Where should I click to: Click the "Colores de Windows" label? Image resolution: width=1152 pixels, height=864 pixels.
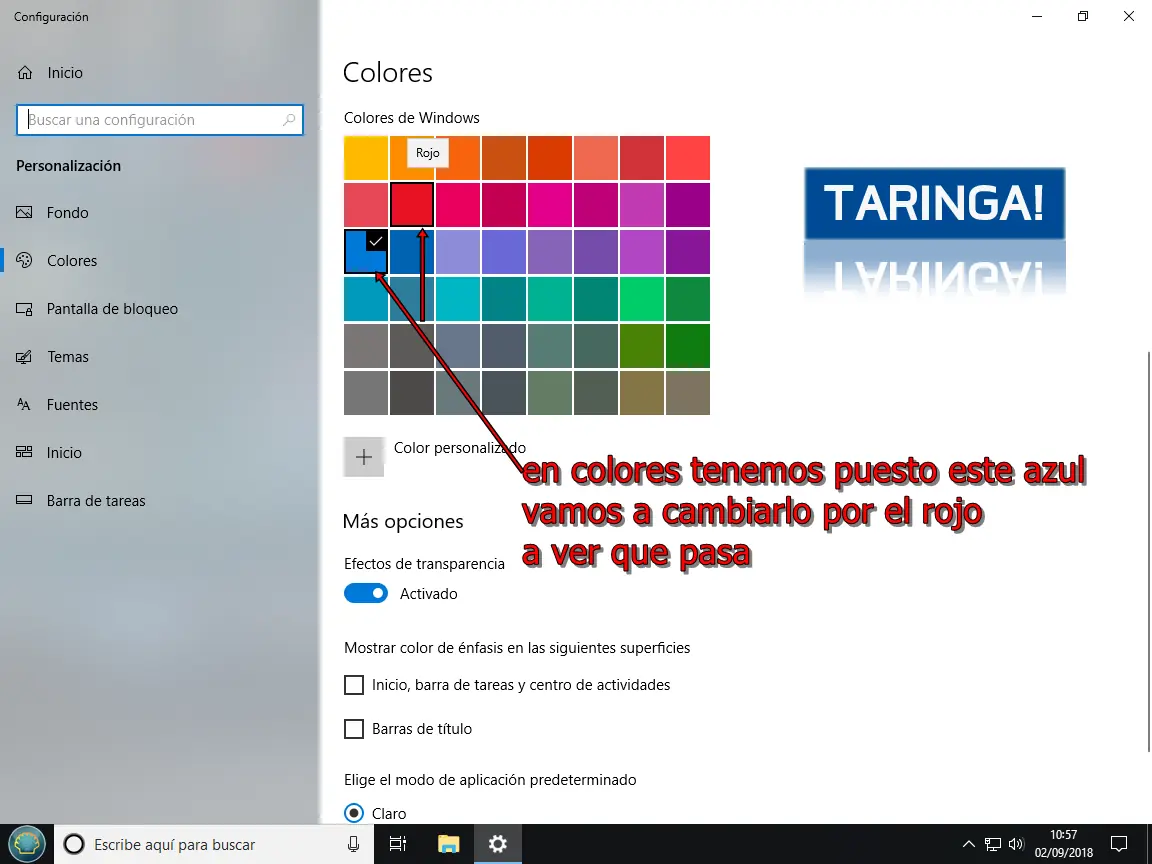[411, 118]
